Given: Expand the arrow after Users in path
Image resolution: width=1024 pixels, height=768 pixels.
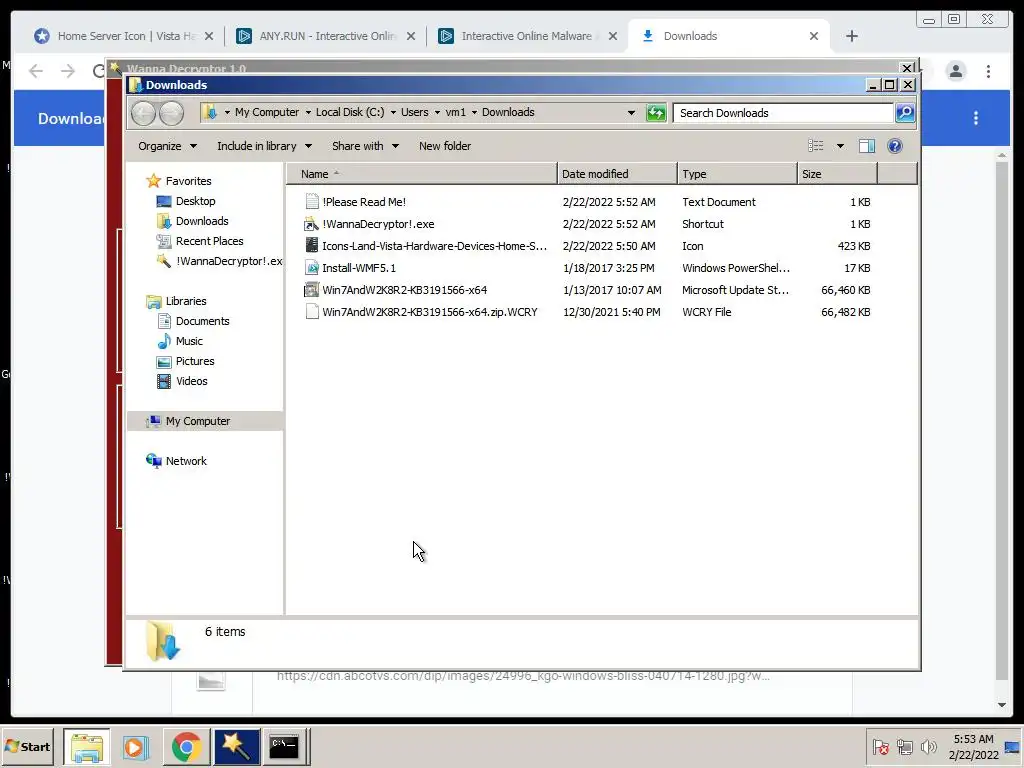Looking at the screenshot, I should (x=437, y=112).
